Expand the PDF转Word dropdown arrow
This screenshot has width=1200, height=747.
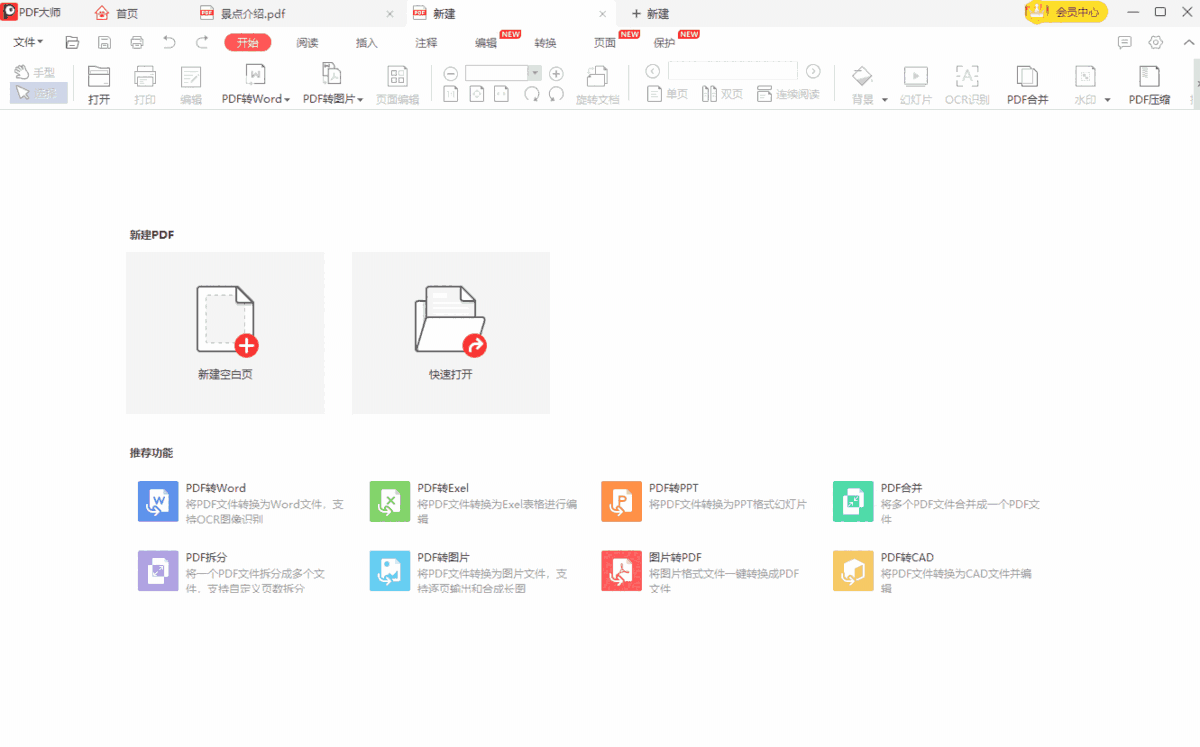pos(287,100)
